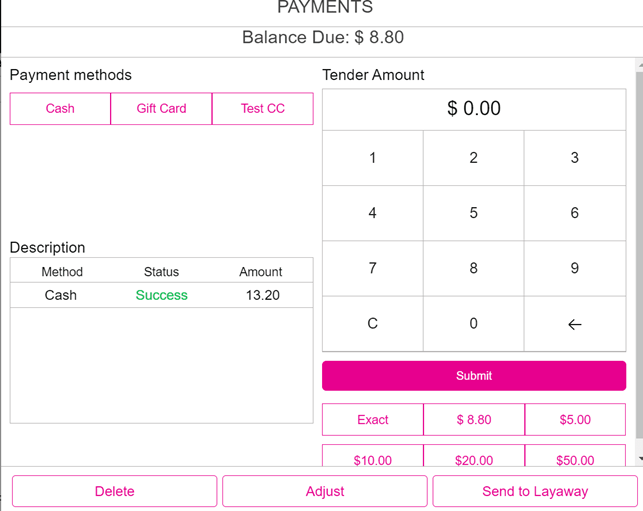
Task: Choose Gift Card payment method
Action: tap(161, 109)
